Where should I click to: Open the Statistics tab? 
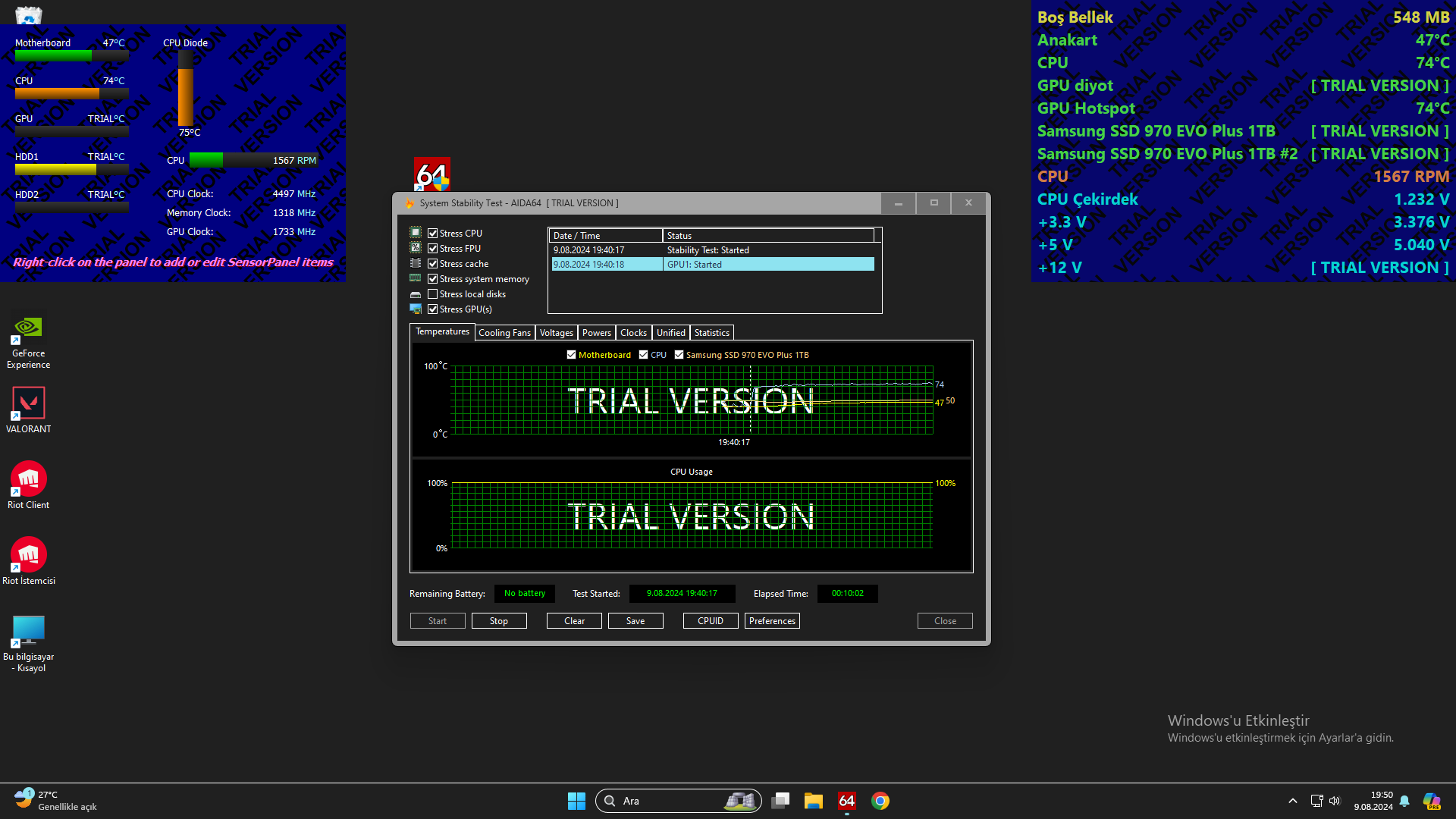(711, 333)
